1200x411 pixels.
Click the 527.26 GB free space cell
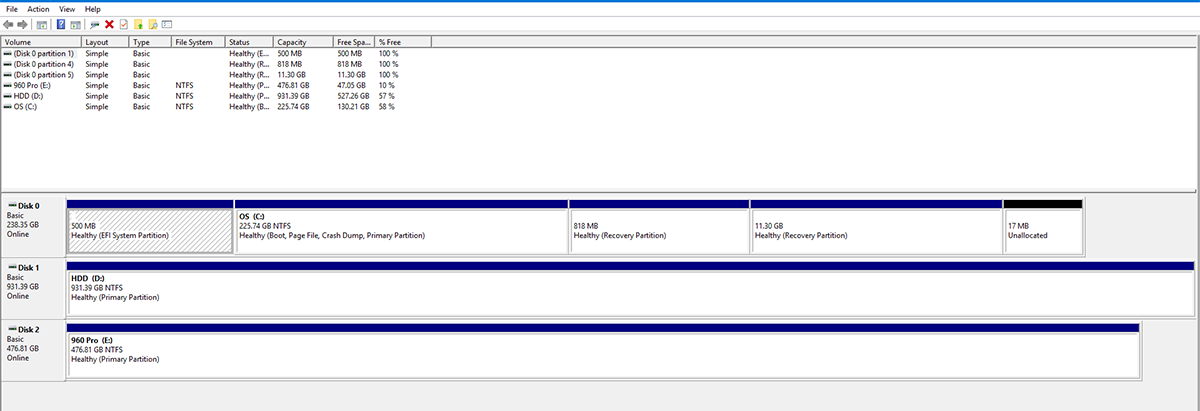(x=354, y=96)
